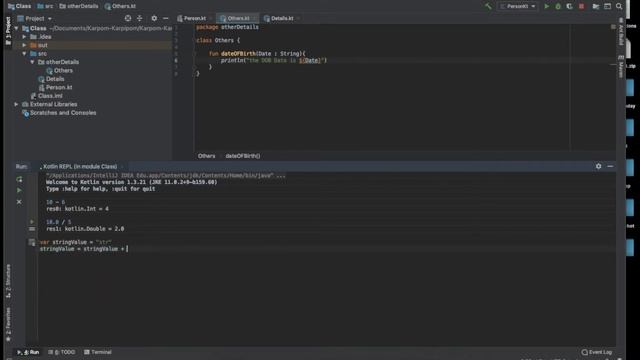
Task: Select Class.iml file in tree
Action: point(47,96)
